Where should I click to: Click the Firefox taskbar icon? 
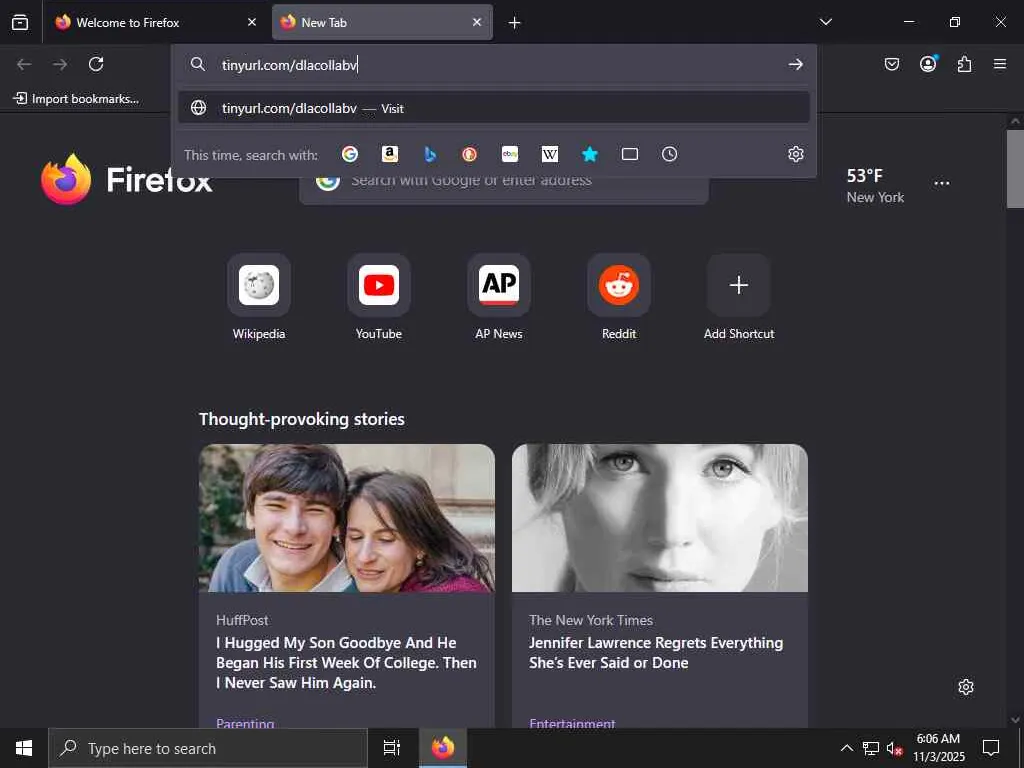point(443,748)
